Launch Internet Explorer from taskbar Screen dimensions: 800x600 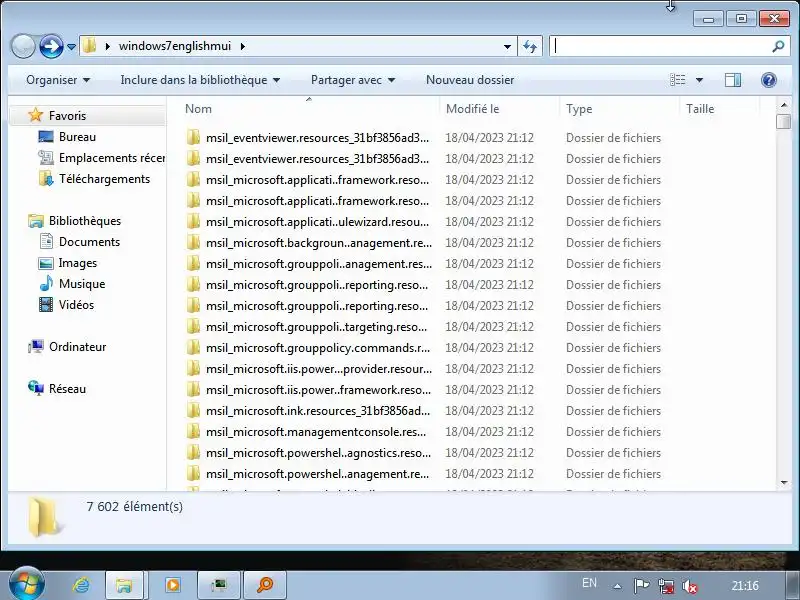point(81,585)
